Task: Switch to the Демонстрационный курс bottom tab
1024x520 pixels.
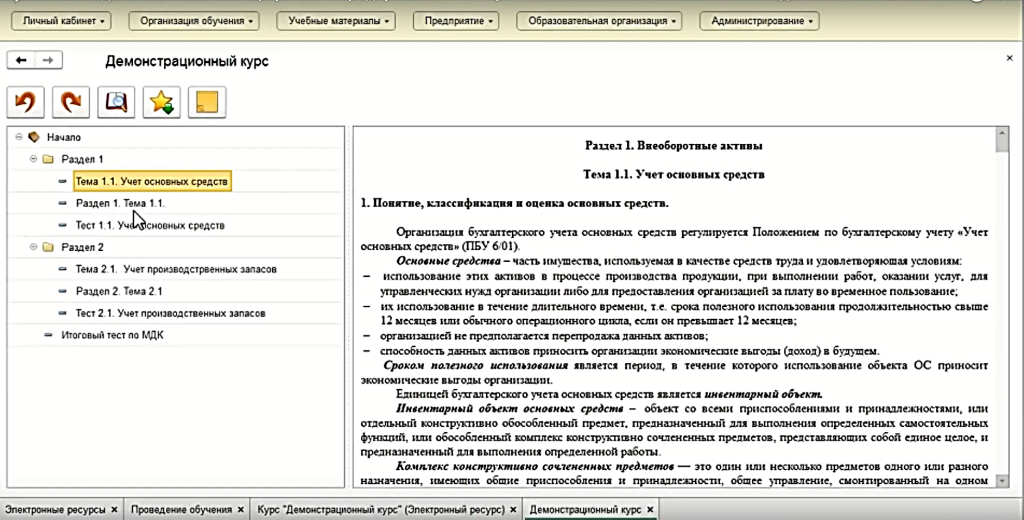Action: coord(585,510)
